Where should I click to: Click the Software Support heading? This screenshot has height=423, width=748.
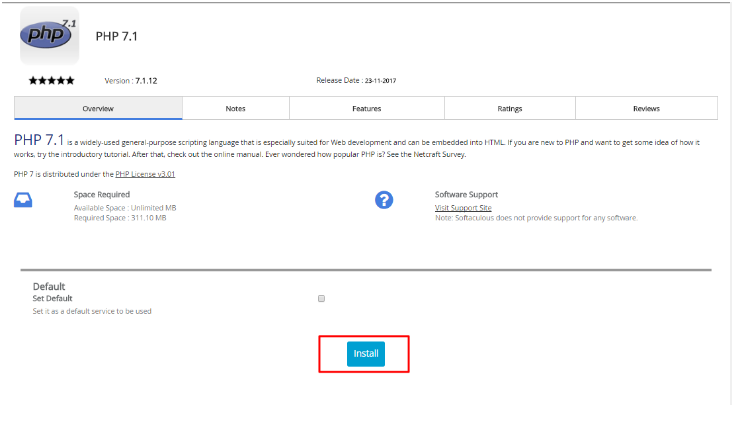point(466,194)
